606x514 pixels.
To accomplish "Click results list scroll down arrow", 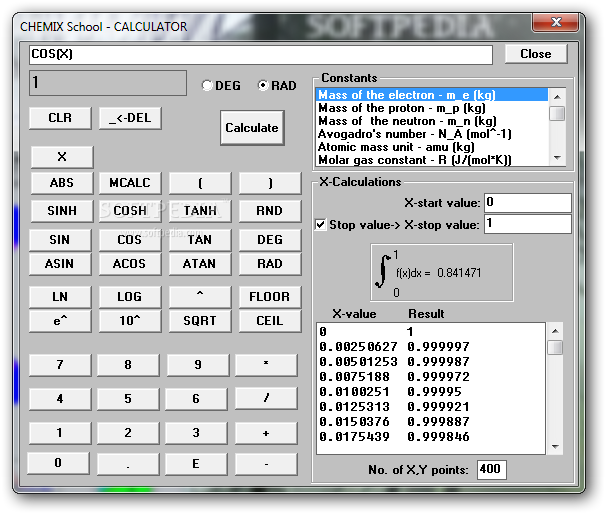I will click(555, 447).
